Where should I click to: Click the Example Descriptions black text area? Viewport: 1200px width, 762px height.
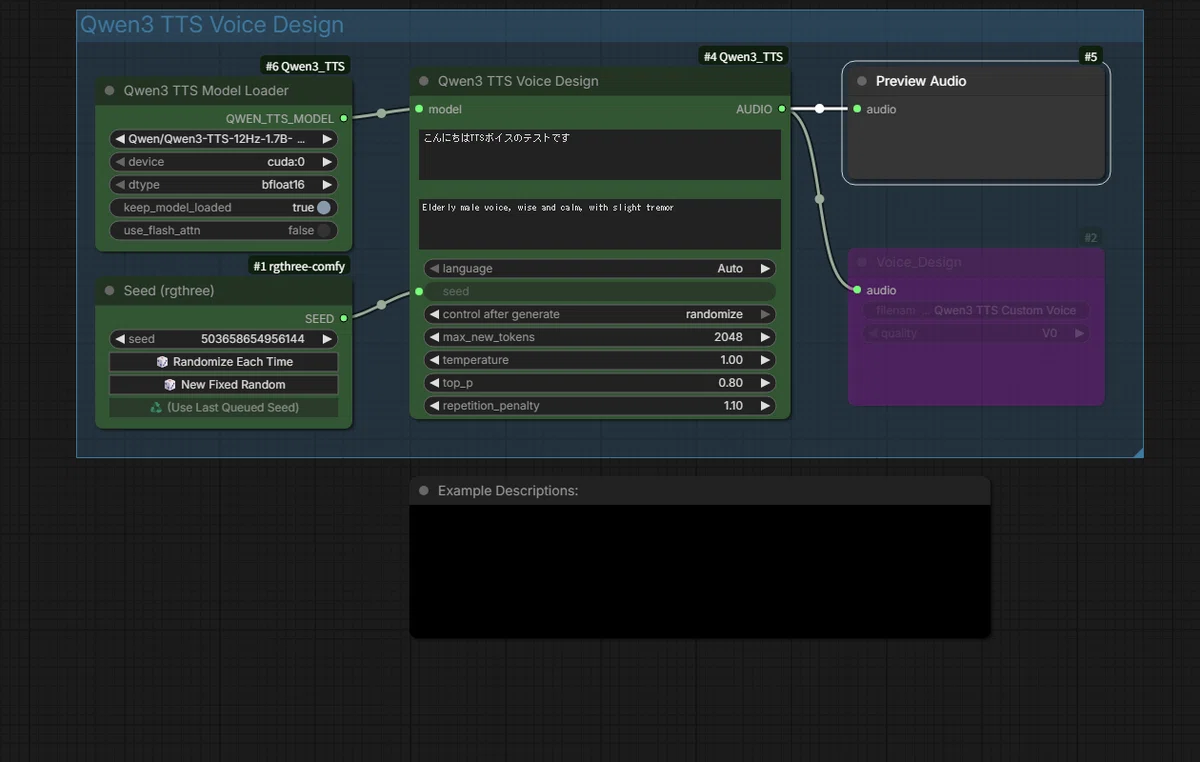point(700,571)
